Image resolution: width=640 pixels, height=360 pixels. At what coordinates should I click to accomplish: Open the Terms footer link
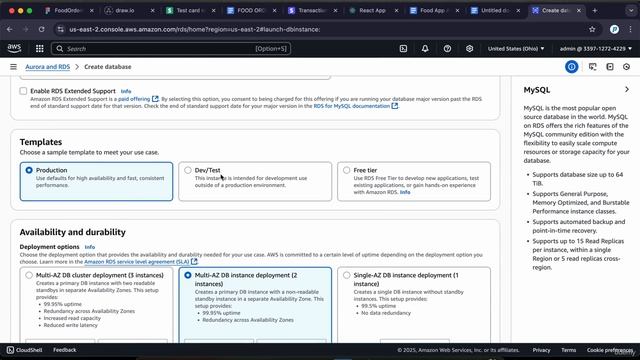[568, 350]
